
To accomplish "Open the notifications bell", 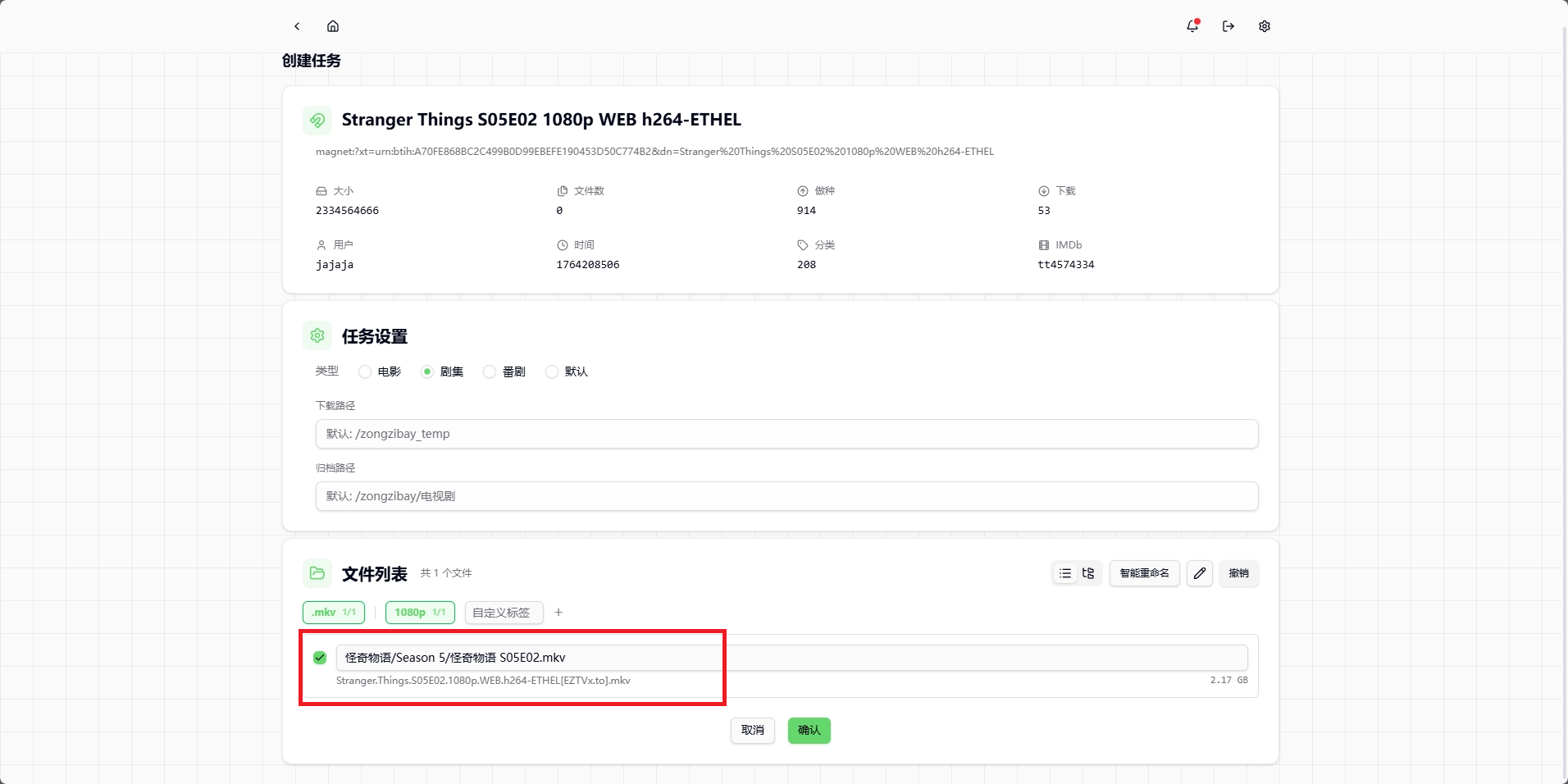I will 1192,26.
